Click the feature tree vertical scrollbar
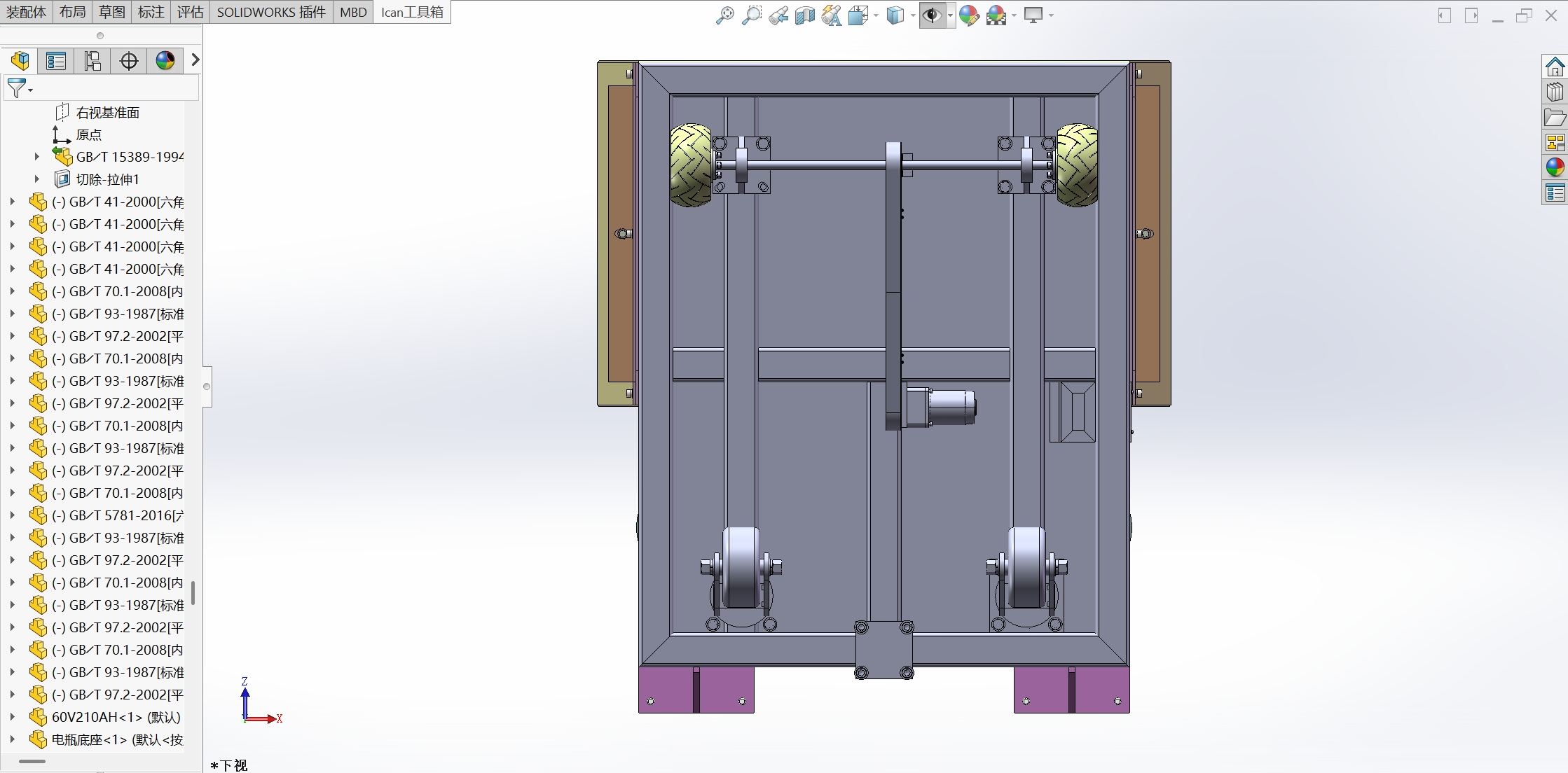Screen dimensions: 1568x773 pos(193,592)
